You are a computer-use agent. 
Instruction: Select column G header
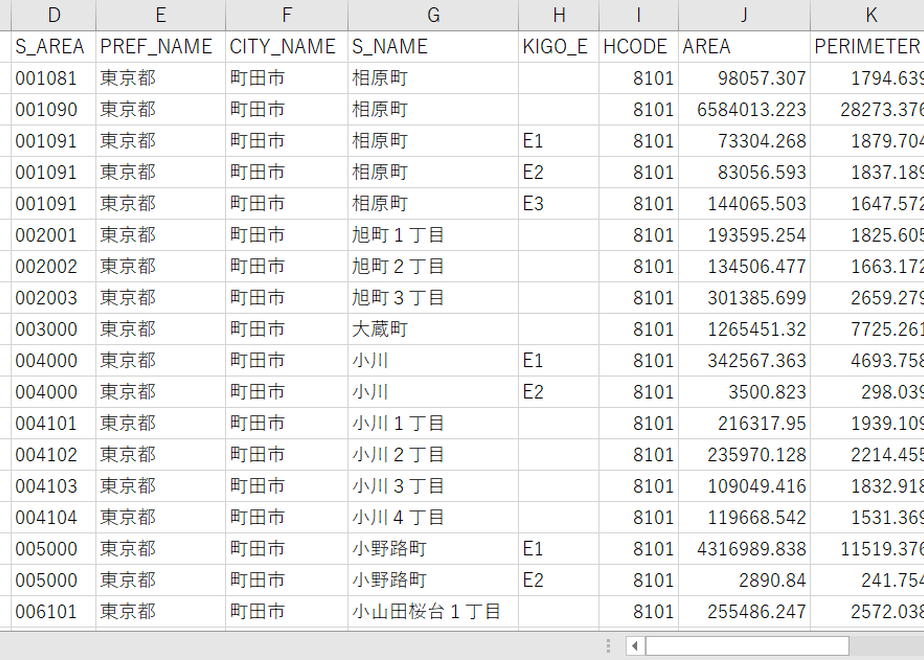point(433,15)
